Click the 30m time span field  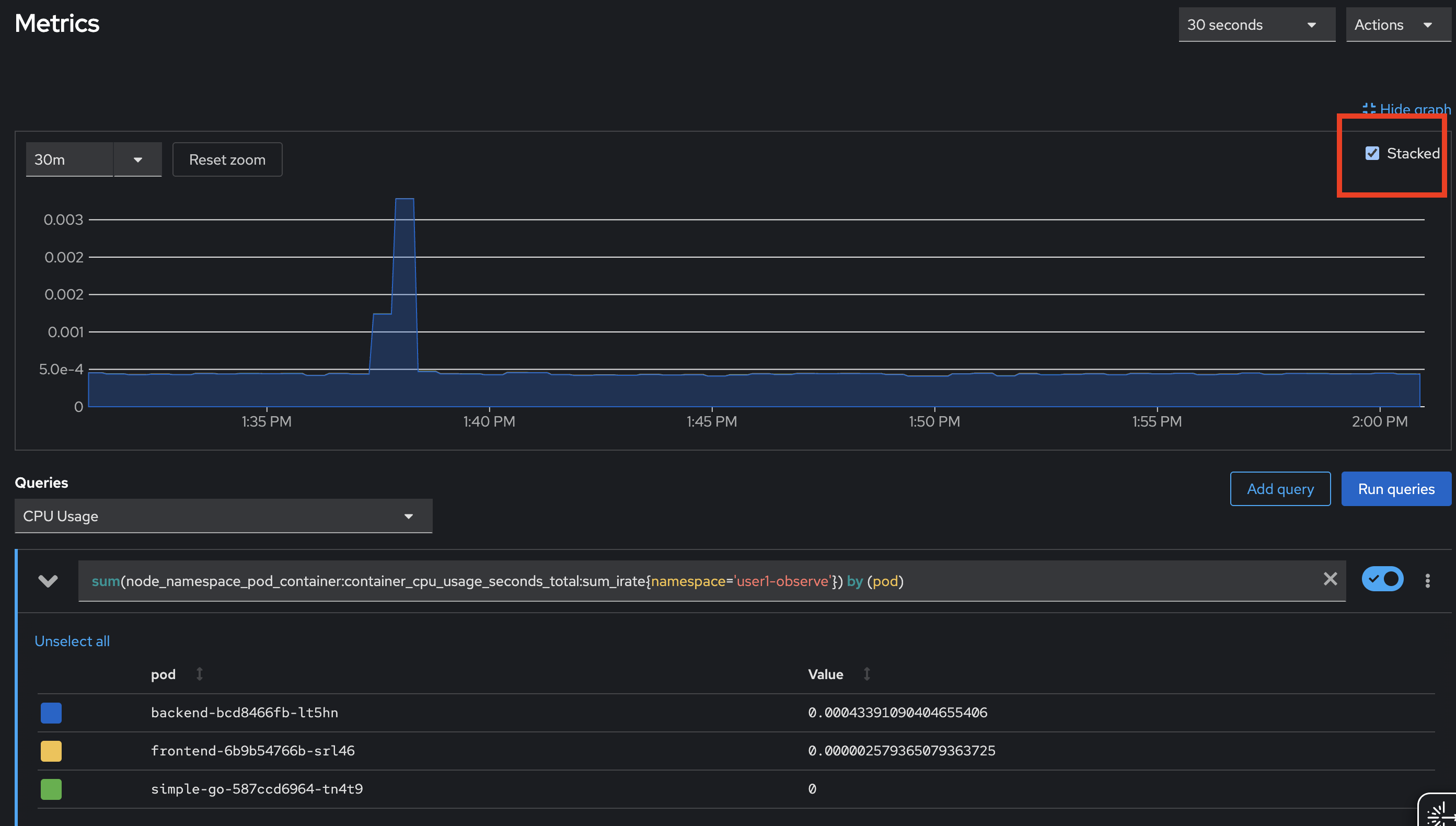69,159
